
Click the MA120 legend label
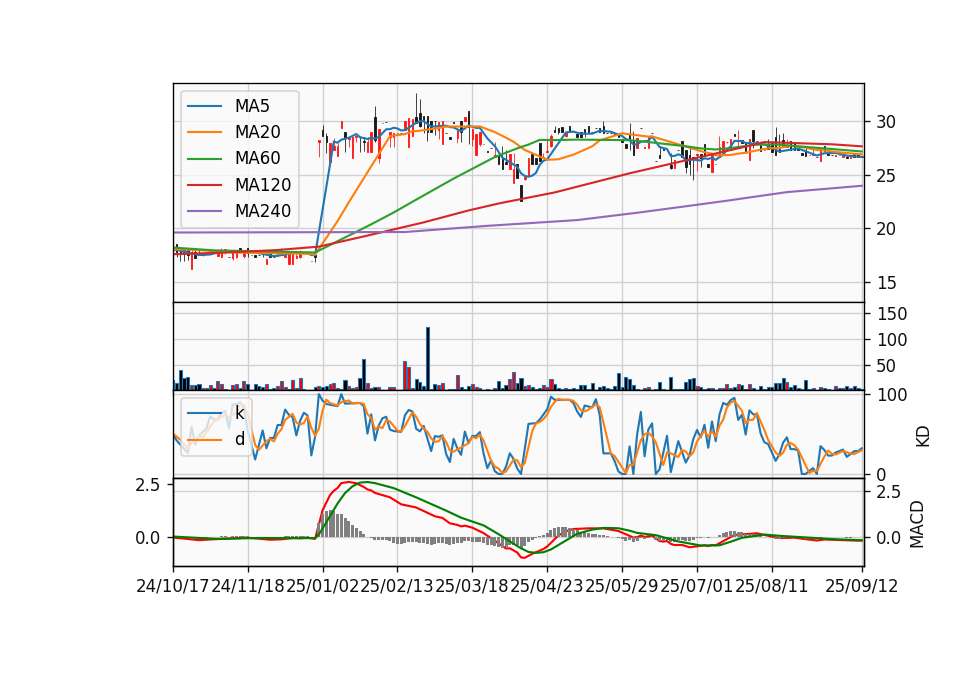[263, 185]
